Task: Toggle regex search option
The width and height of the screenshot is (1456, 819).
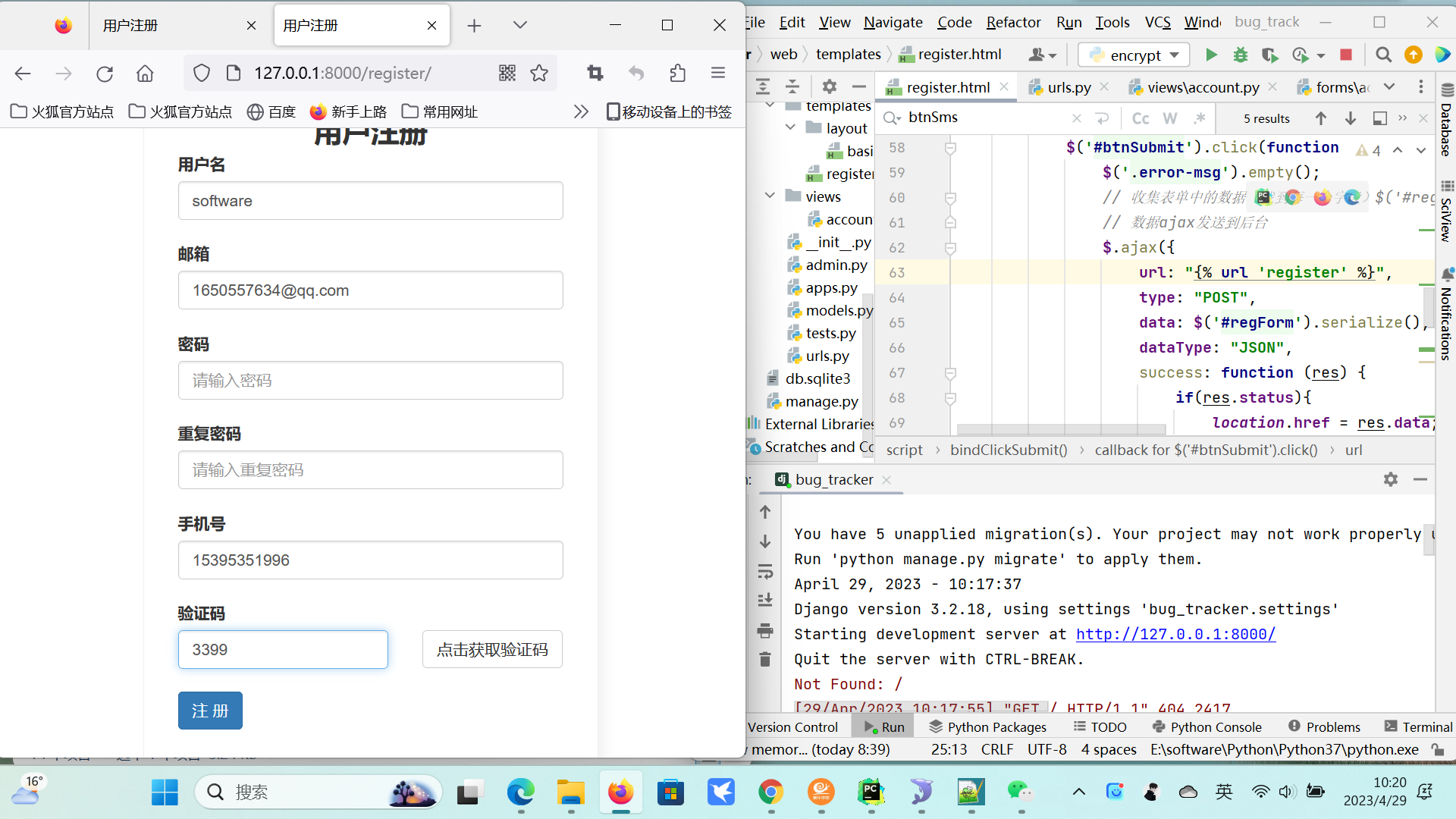Action: pos(1199,118)
